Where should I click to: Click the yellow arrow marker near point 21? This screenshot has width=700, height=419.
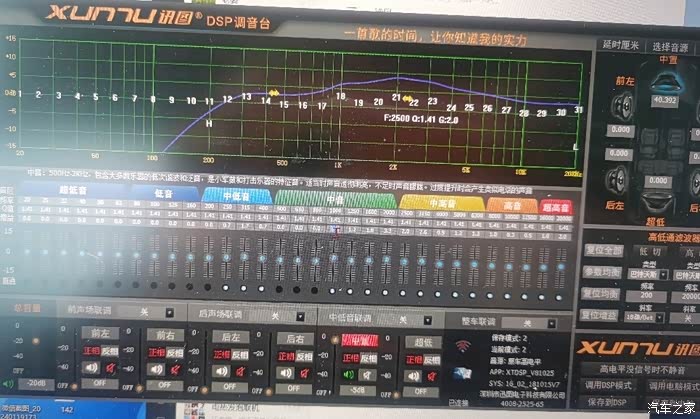click(407, 99)
